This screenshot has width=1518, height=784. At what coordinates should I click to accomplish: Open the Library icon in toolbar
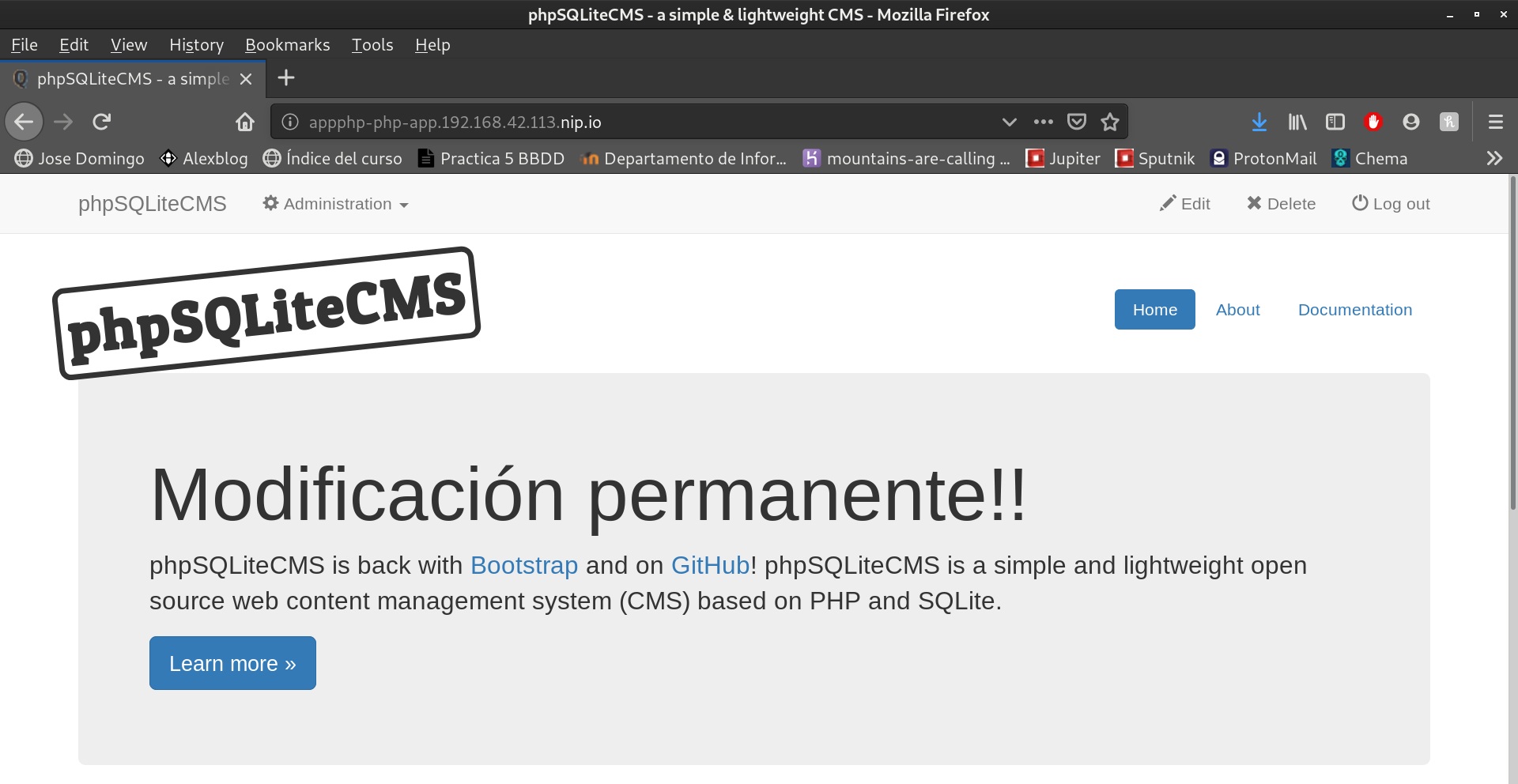tap(1297, 122)
